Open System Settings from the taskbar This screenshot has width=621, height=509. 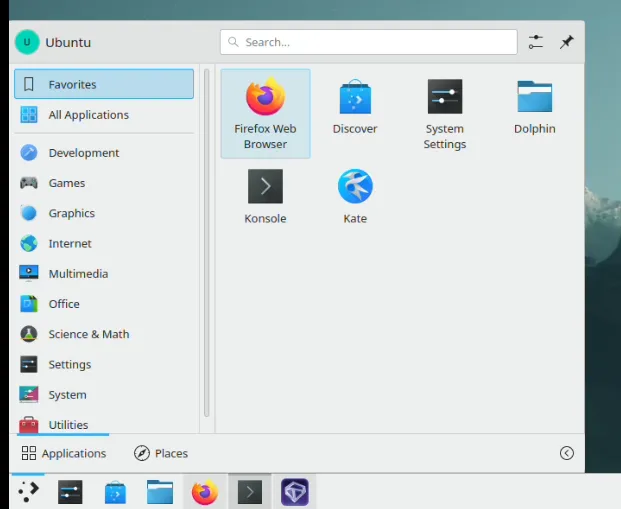pos(70,492)
